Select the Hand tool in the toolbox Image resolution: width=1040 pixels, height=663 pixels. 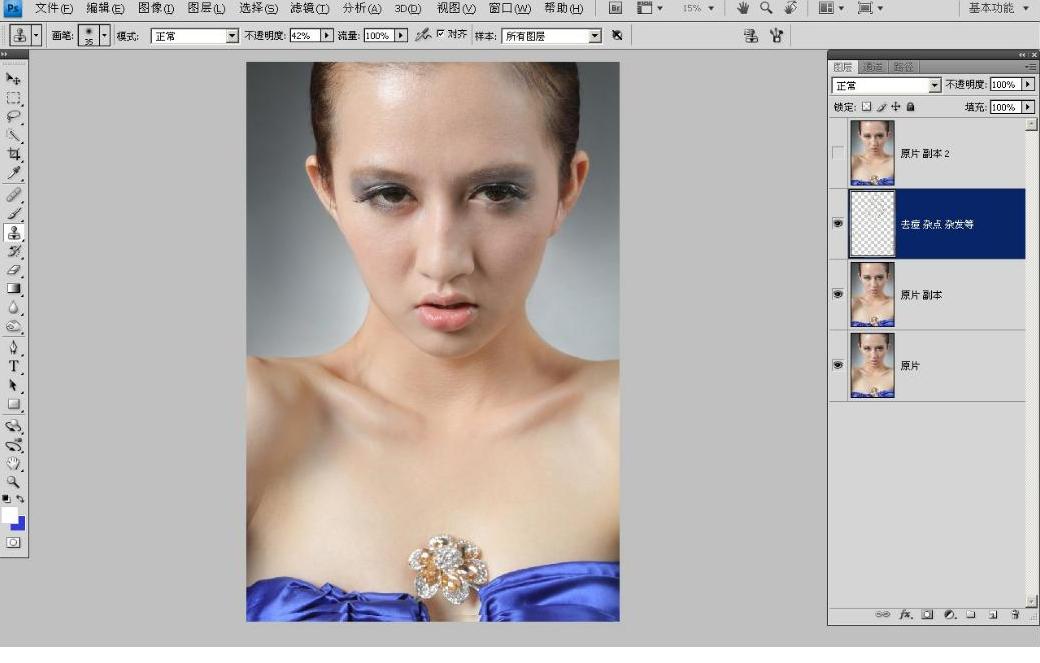coord(13,463)
